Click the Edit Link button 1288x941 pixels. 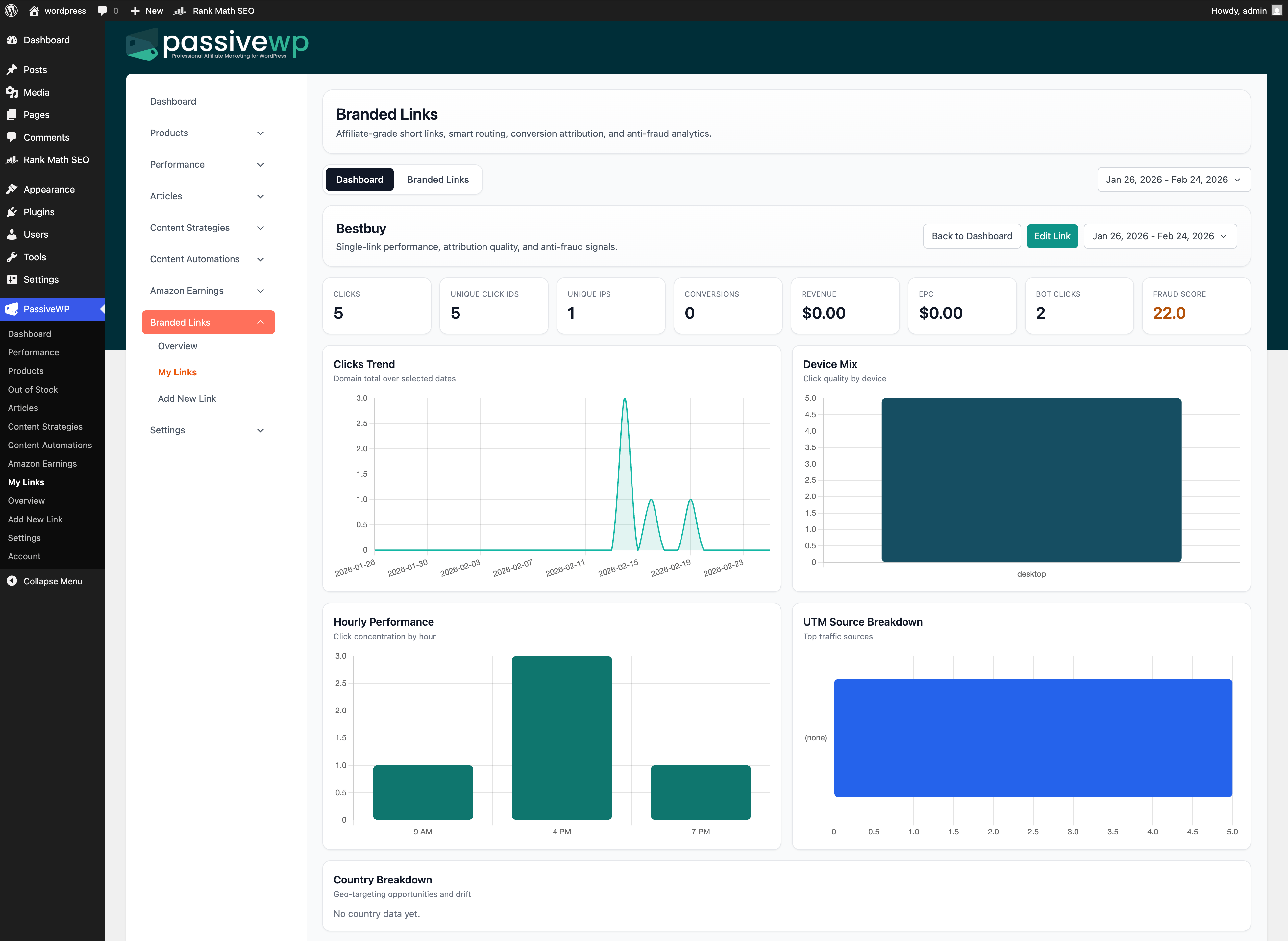point(1052,236)
